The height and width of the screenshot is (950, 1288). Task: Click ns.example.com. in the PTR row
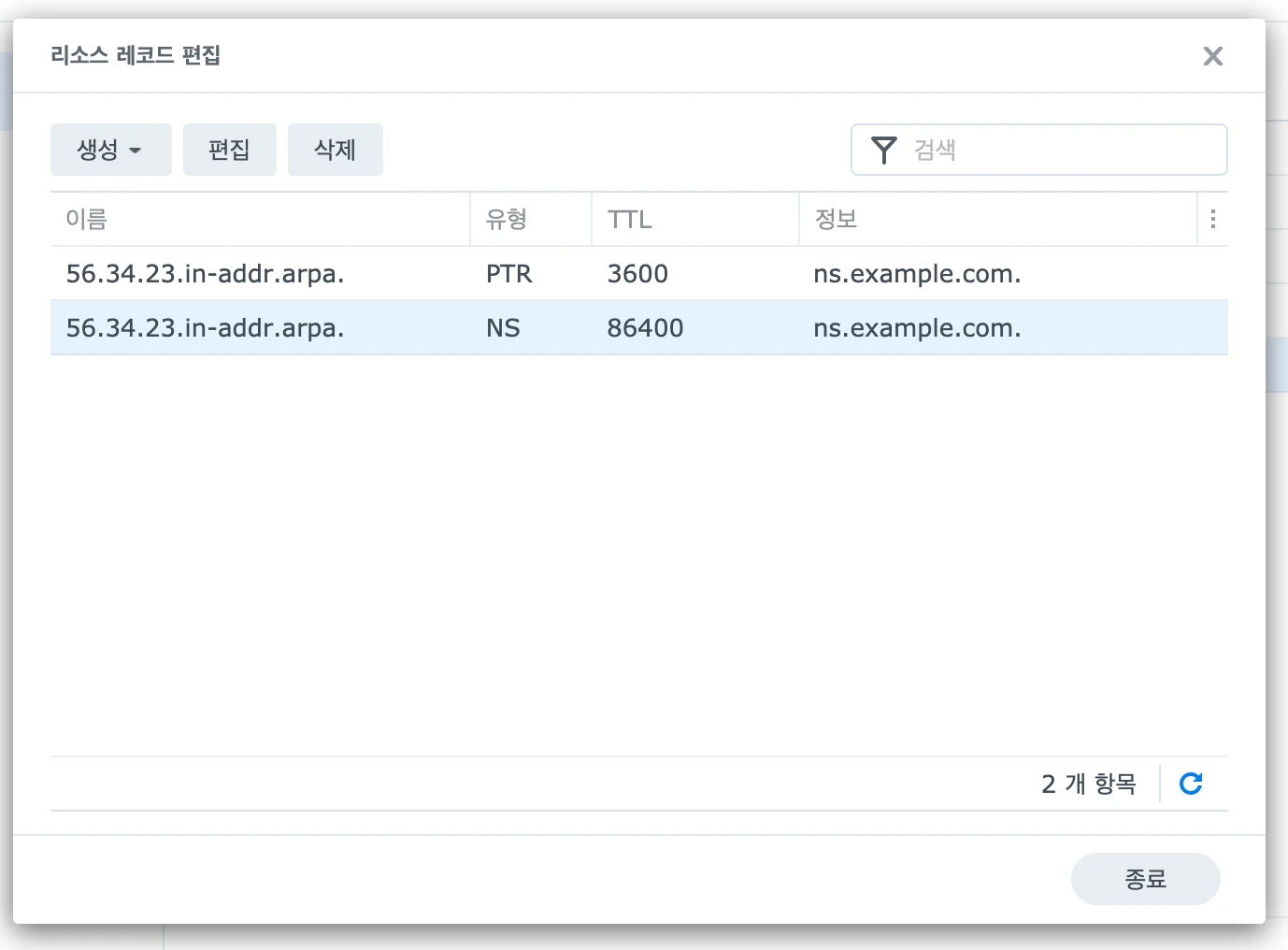pos(917,274)
